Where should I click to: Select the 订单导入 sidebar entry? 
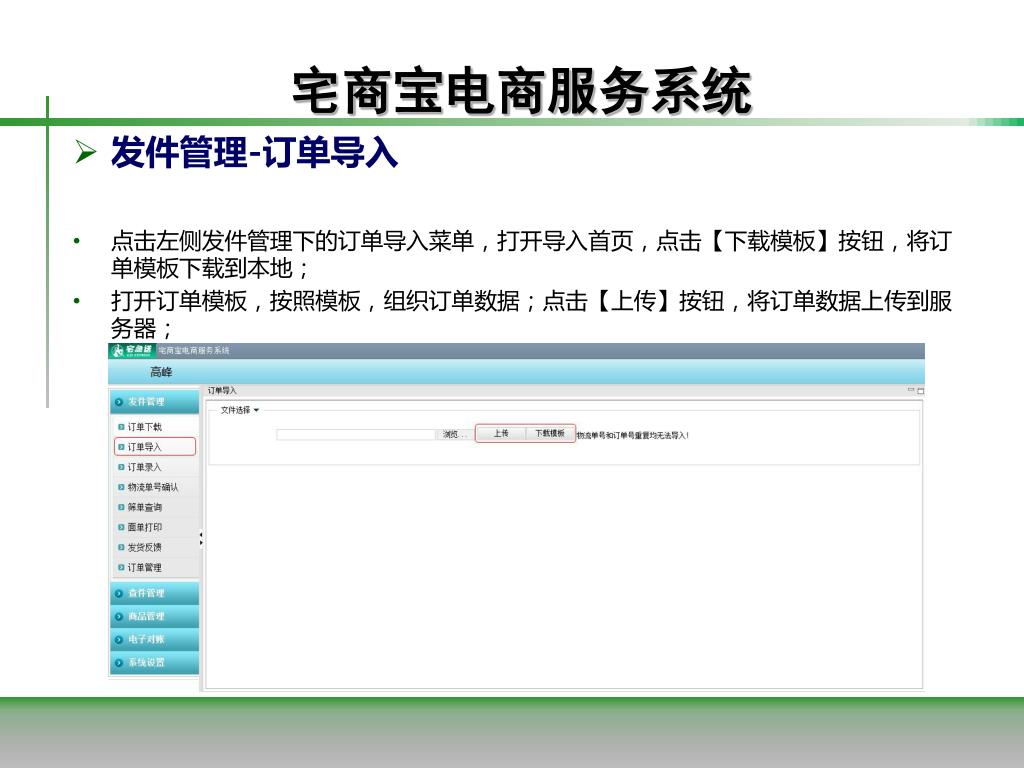tap(155, 447)
